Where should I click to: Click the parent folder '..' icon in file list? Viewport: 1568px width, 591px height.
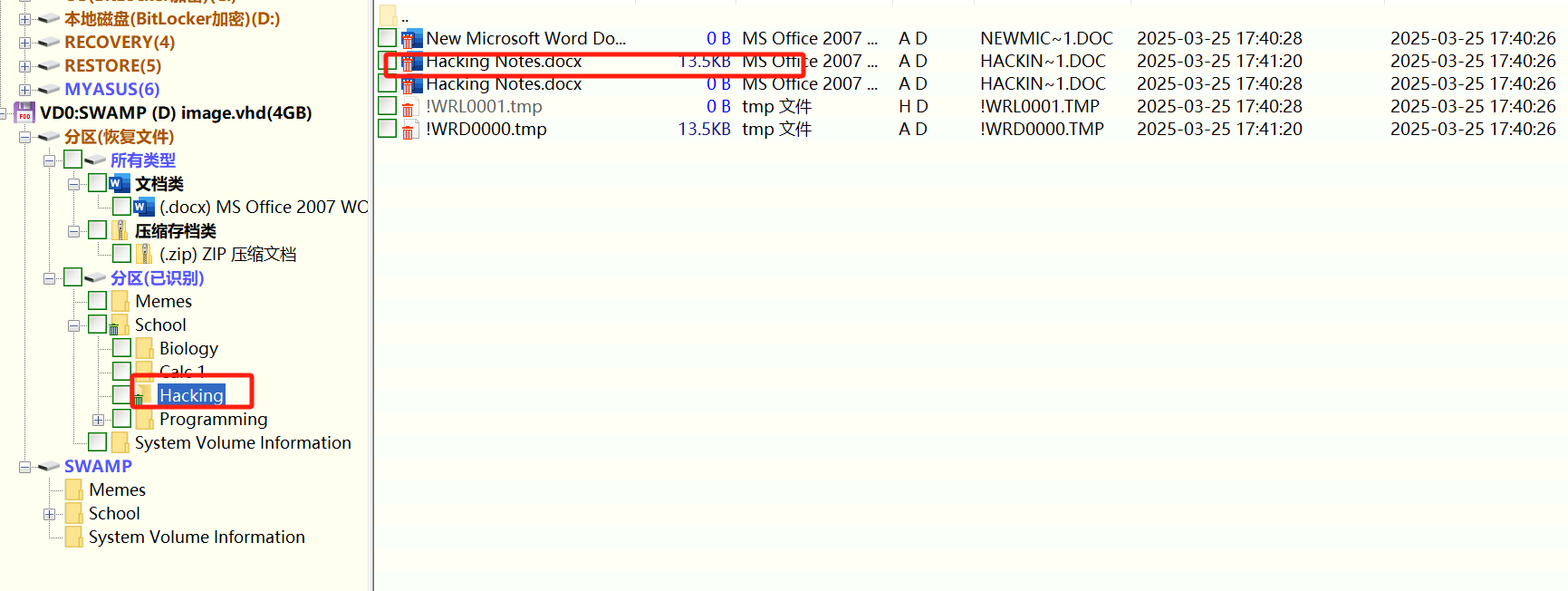point(388,15)
